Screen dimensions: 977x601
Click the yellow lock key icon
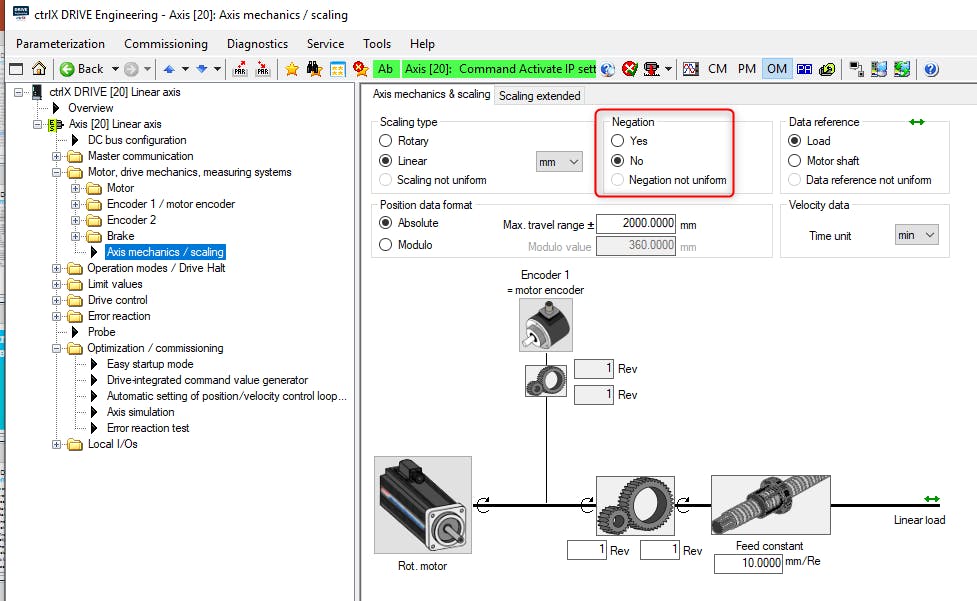coord(827,69)
